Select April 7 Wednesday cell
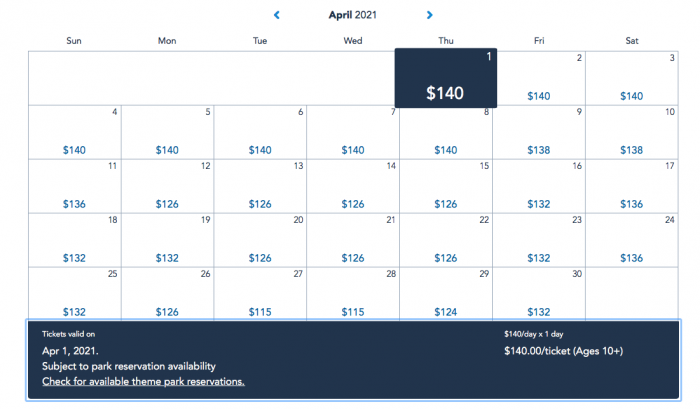Viewport: 700px width, 409px height. coord(353,132)
